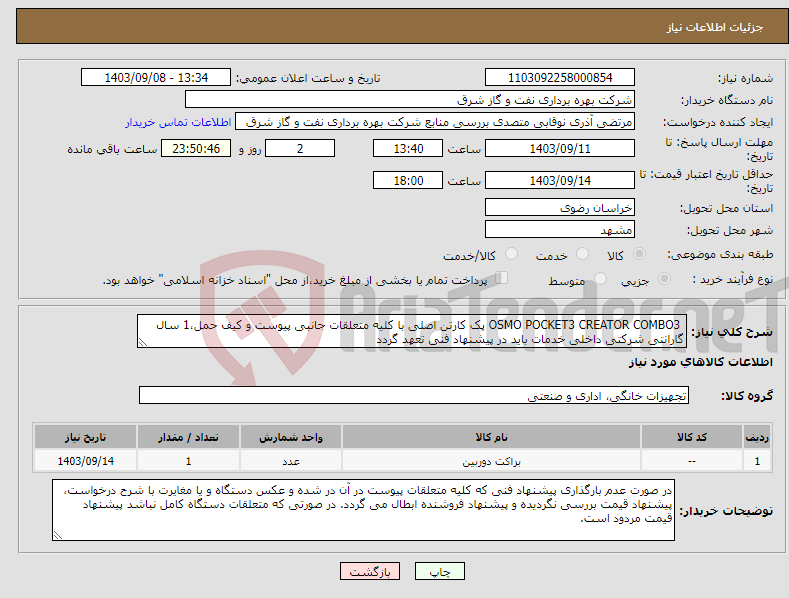789x598 pixels.
Task: Click the 1403/09/14 date cell in table
Action: pyautogui.click(x=86, y=461)
